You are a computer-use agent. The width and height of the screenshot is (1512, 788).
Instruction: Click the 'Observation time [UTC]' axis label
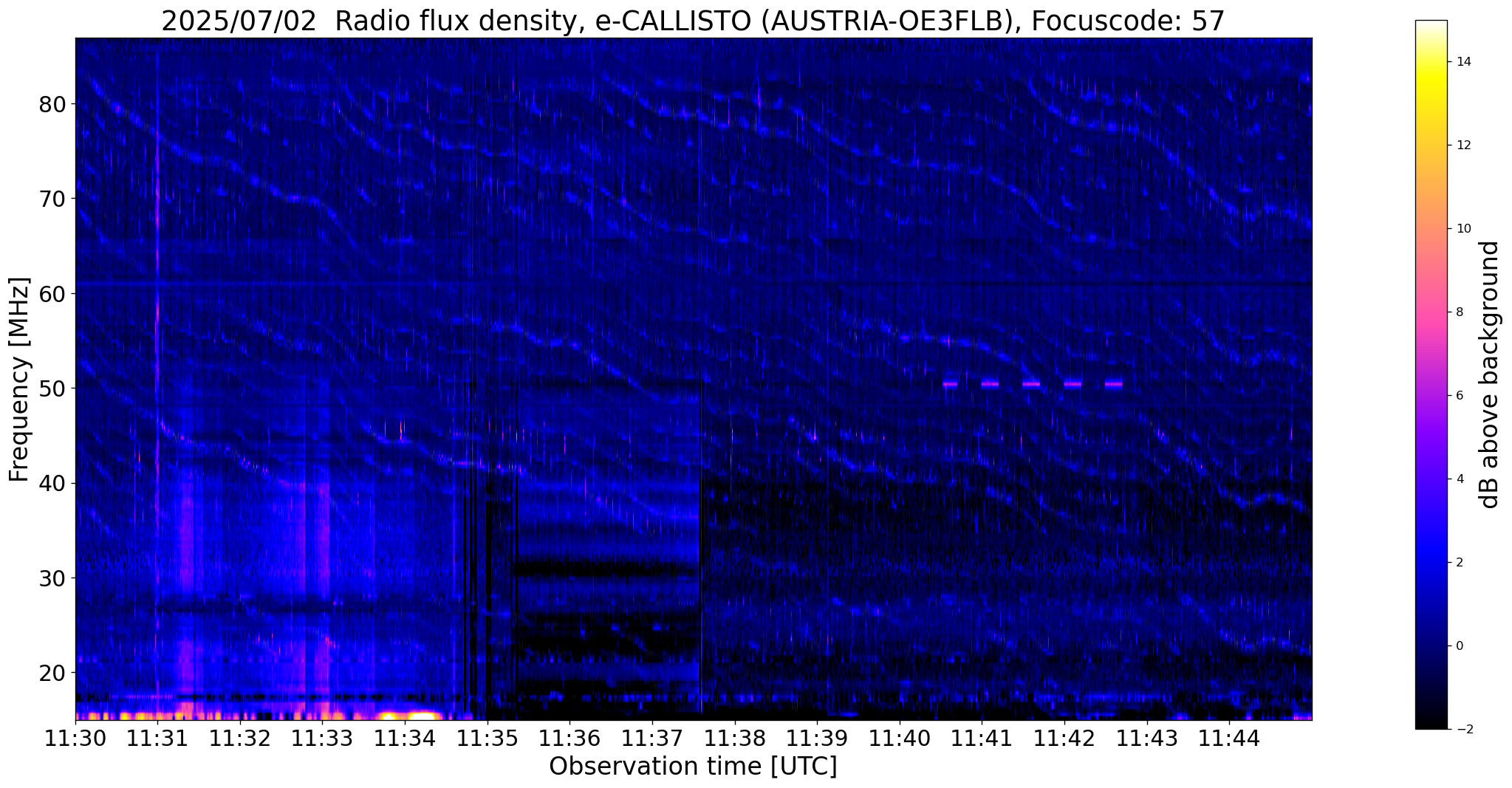[x=693, y=767]
